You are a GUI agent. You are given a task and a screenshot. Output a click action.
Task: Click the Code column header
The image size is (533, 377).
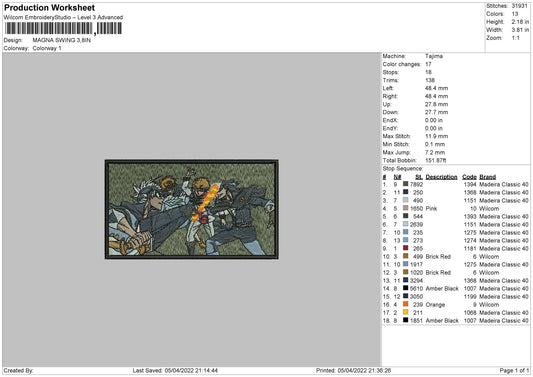[469, 177]
